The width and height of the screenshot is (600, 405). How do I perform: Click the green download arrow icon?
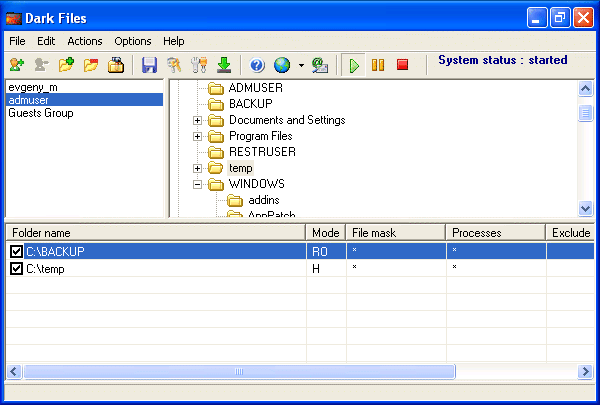[224, 65]
